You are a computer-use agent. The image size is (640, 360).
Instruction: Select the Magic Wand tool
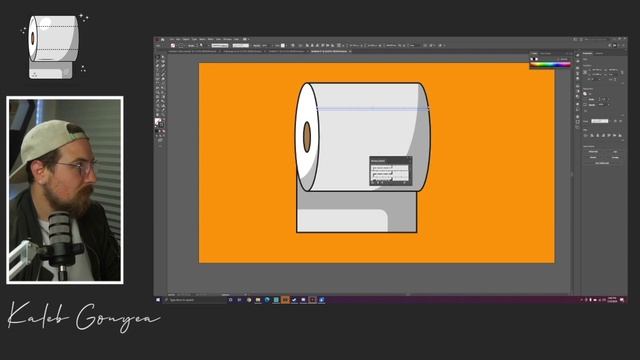click(x=158, y=62)
